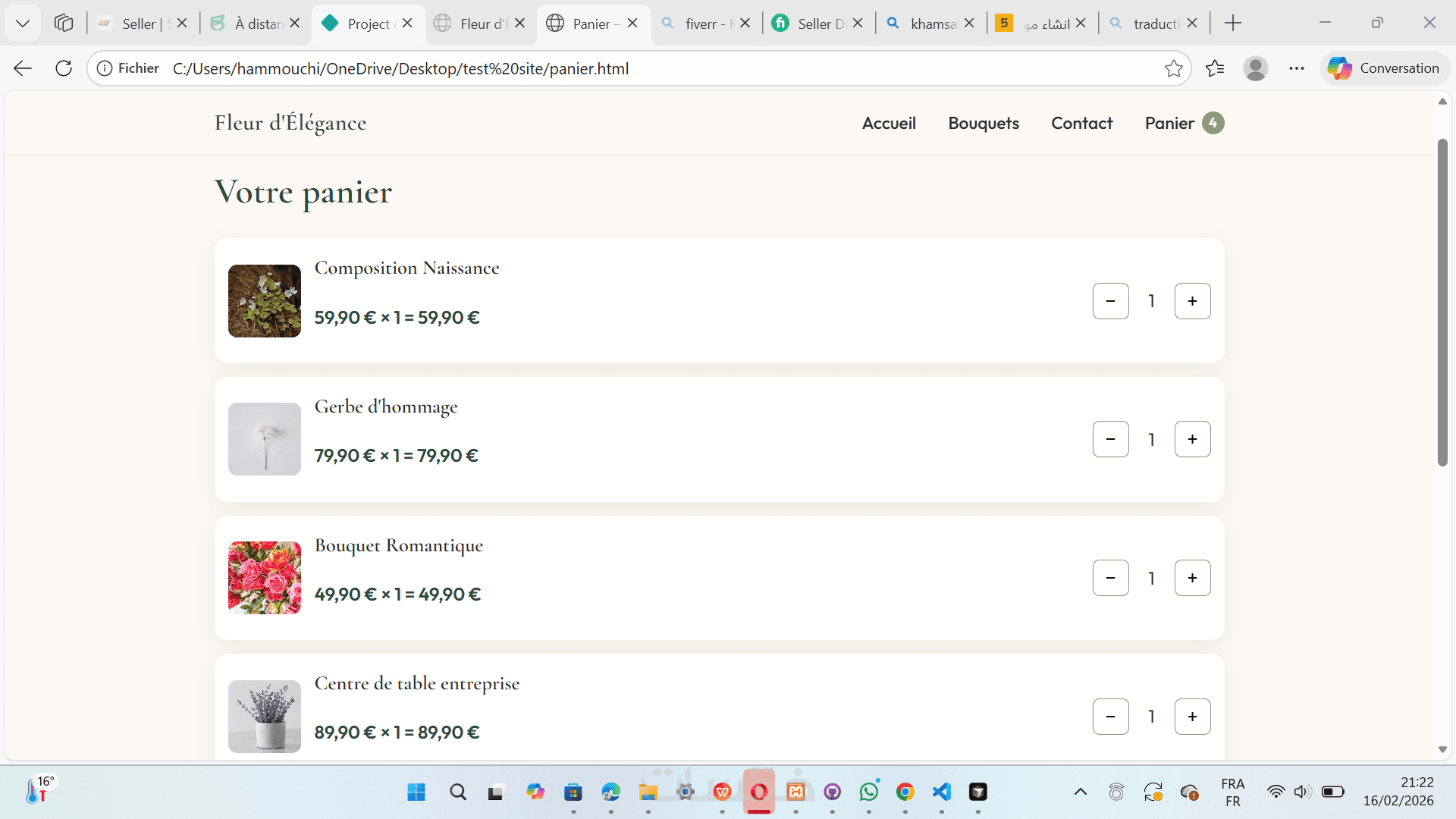Open the Bouquets navigation link
Image resolution: width=1456 pixels, height=819 pixels.
[x=984, y=123]
